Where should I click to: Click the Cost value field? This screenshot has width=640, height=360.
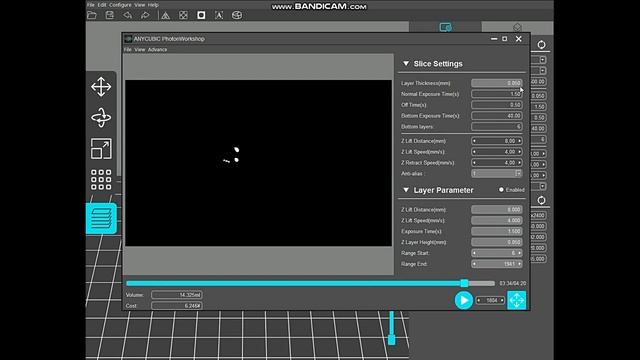coord(177,306)
